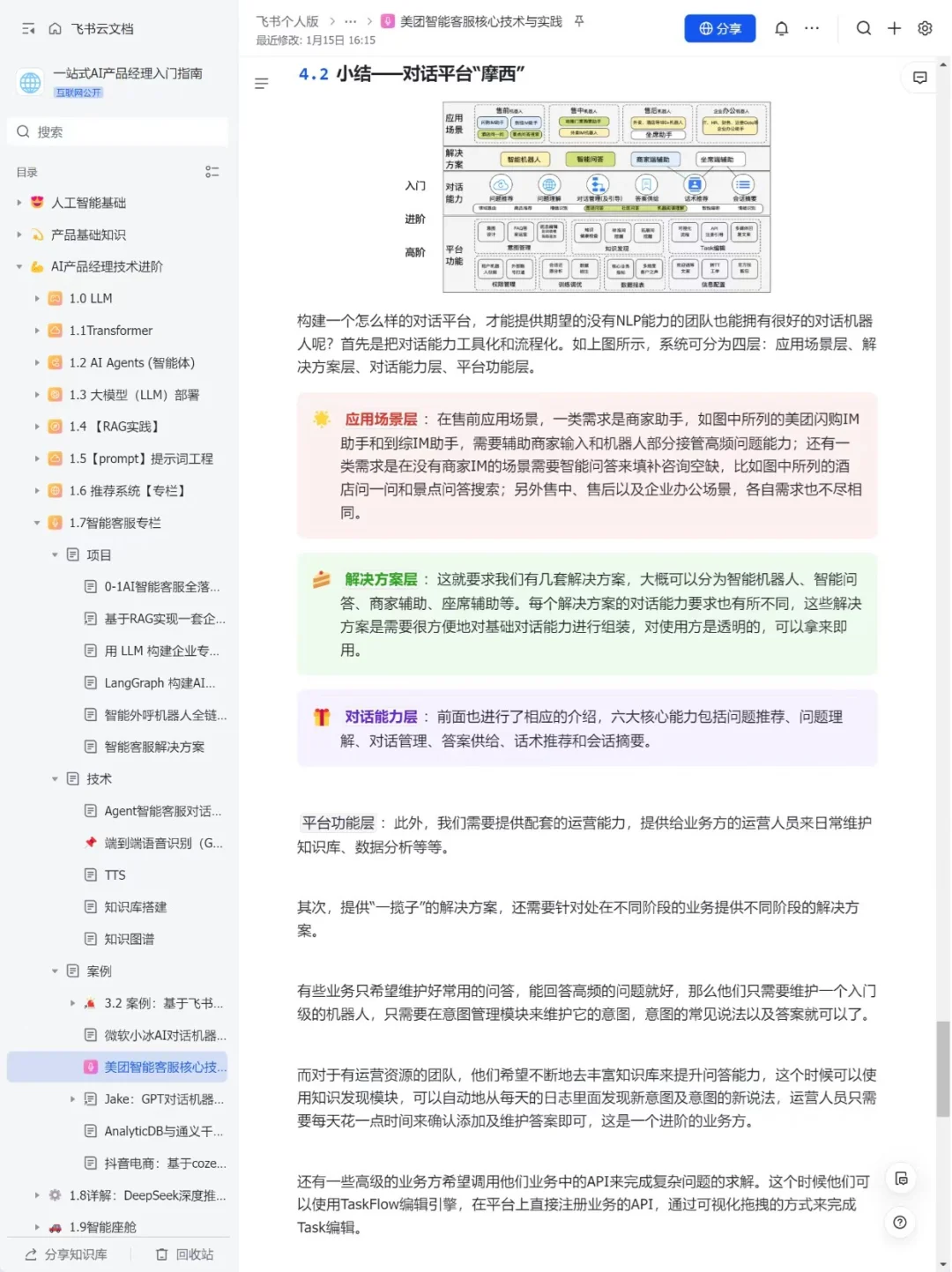Expand the 1.2 AI Agents node
This screenshot has width=952, height=1272.
pos(37,362)
